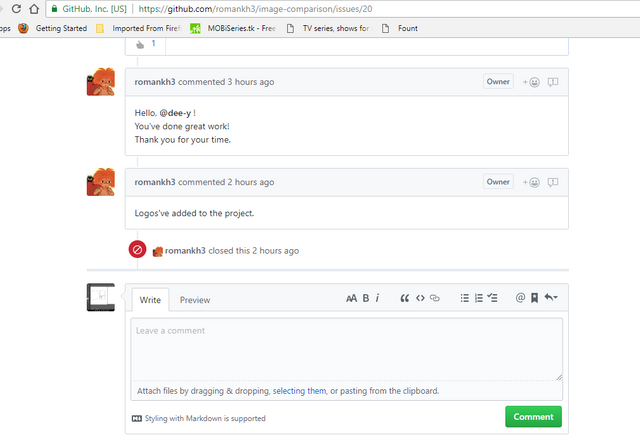
Task: Click the thumbs-up reaction with count 1
Action: pos(146,44)
